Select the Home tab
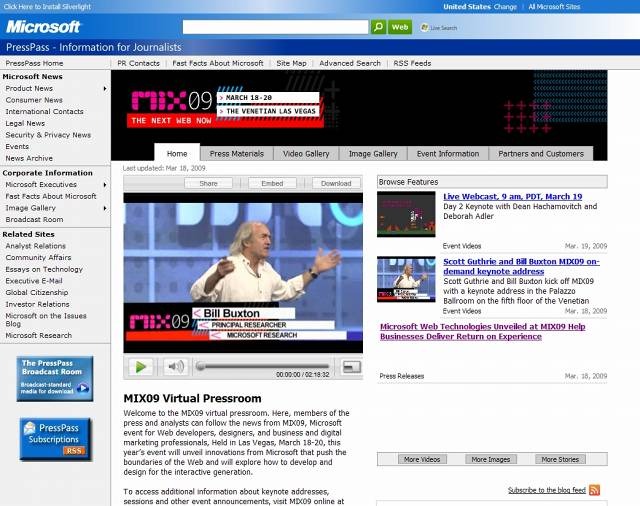The height and width of the screenshot is (506, 640). [x=177, y=153]
